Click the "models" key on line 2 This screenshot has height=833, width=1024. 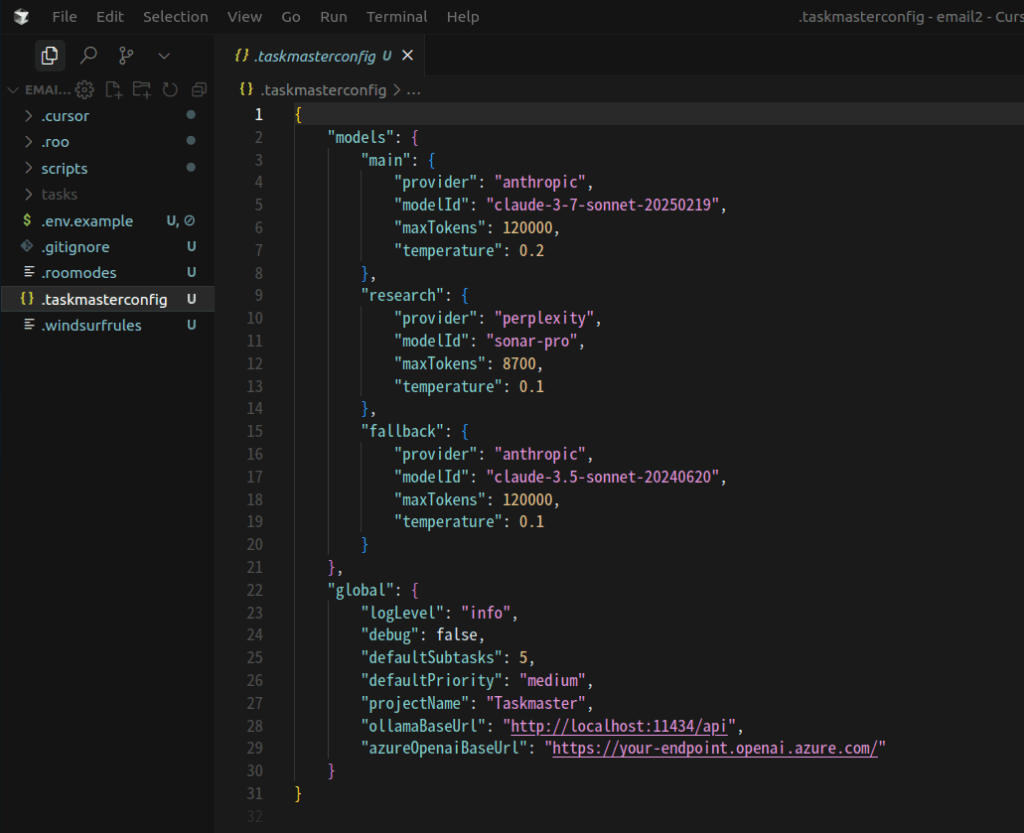(x=360, y=137)
